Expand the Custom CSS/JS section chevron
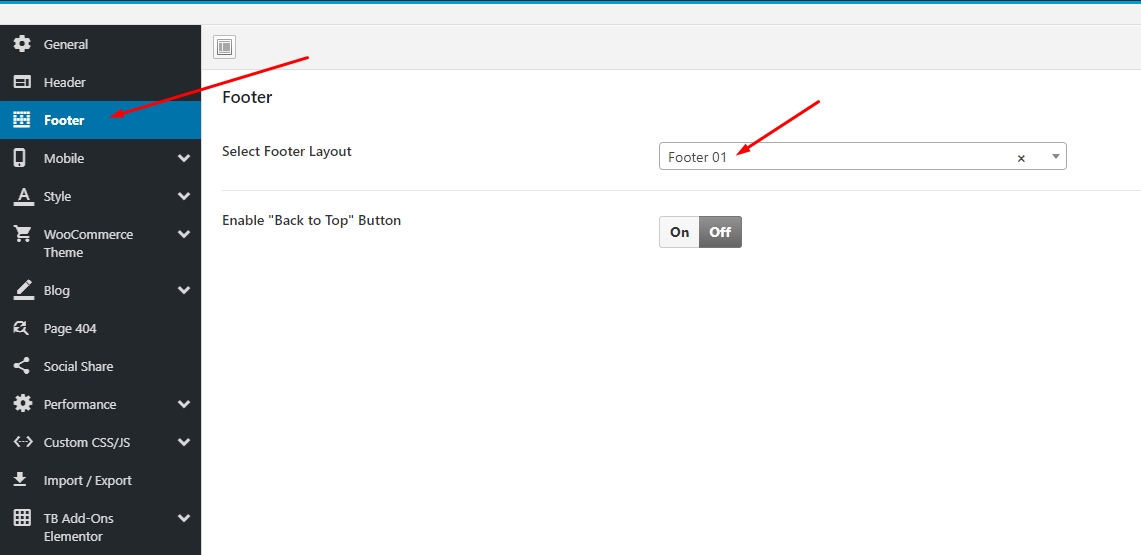Image resolution: width=1141 pixels, height=555 pixels. click(x=184, y=442)
